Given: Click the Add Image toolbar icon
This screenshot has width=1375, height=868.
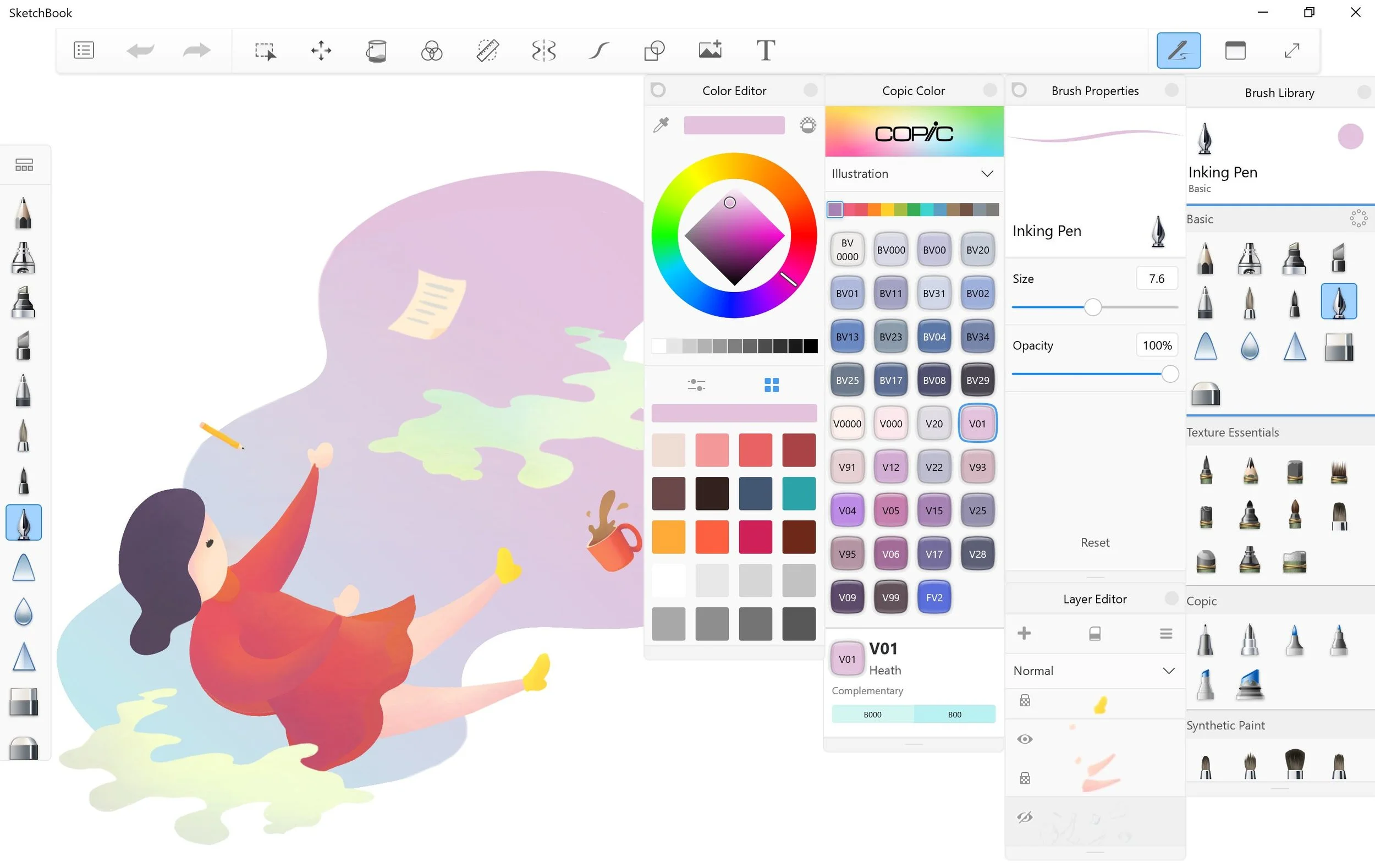Looking at the screenshot, I should (x=710, y=50).
